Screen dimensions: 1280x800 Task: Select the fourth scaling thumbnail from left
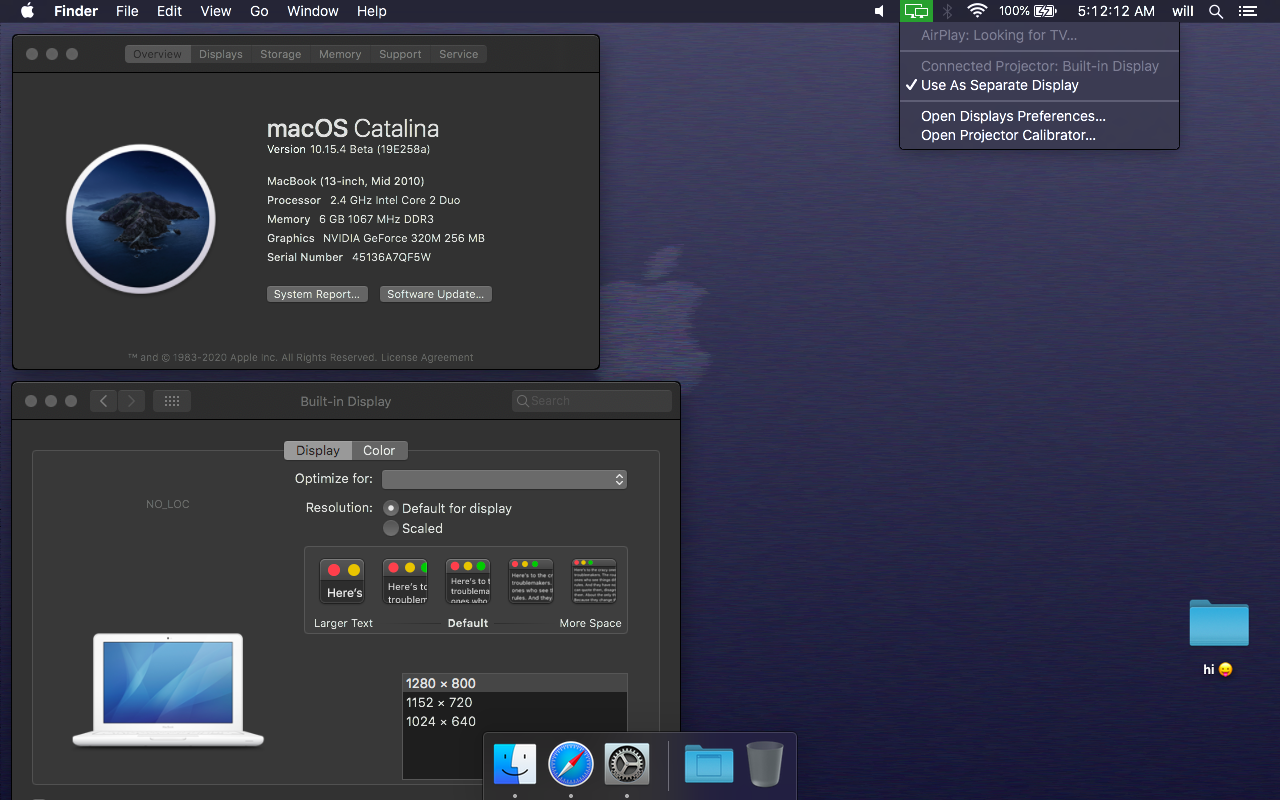coord(531,582)
